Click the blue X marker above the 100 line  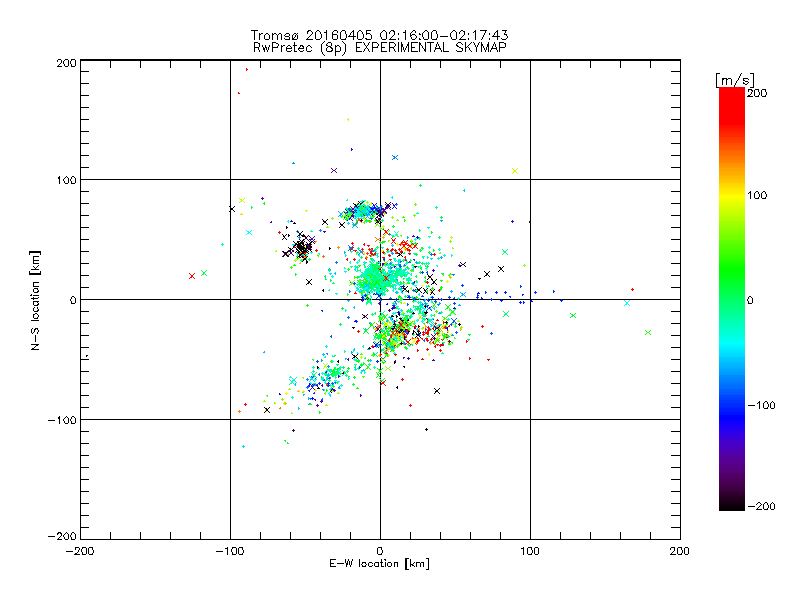coord(395,158)
